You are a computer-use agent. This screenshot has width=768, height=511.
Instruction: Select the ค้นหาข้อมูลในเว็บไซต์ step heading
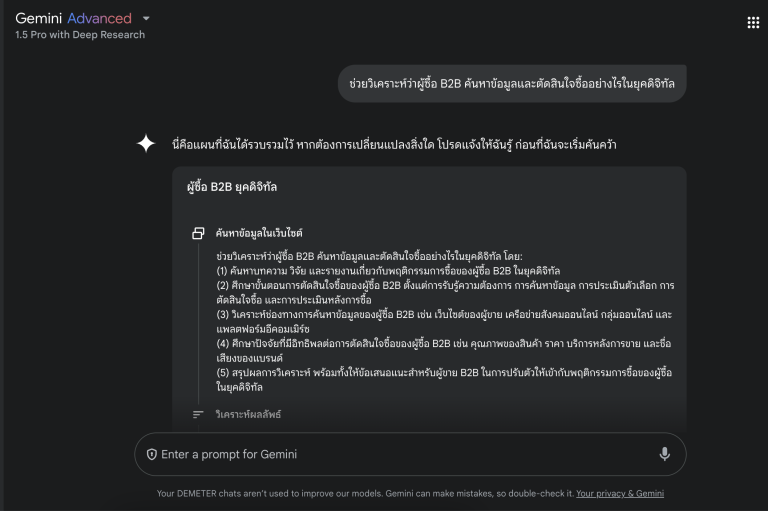[259, 233]
